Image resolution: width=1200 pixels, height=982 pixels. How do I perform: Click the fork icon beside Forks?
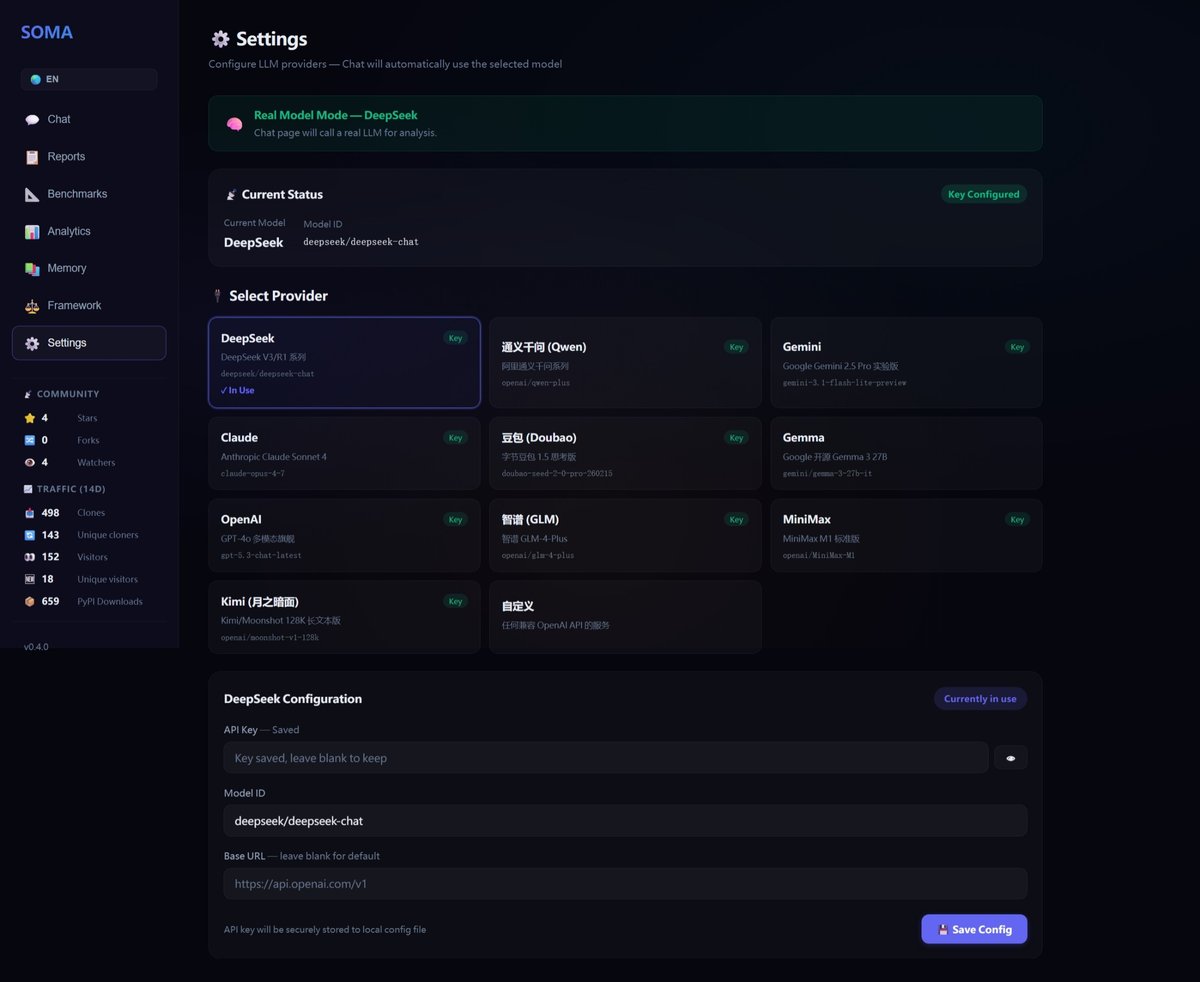click(29, 440)
